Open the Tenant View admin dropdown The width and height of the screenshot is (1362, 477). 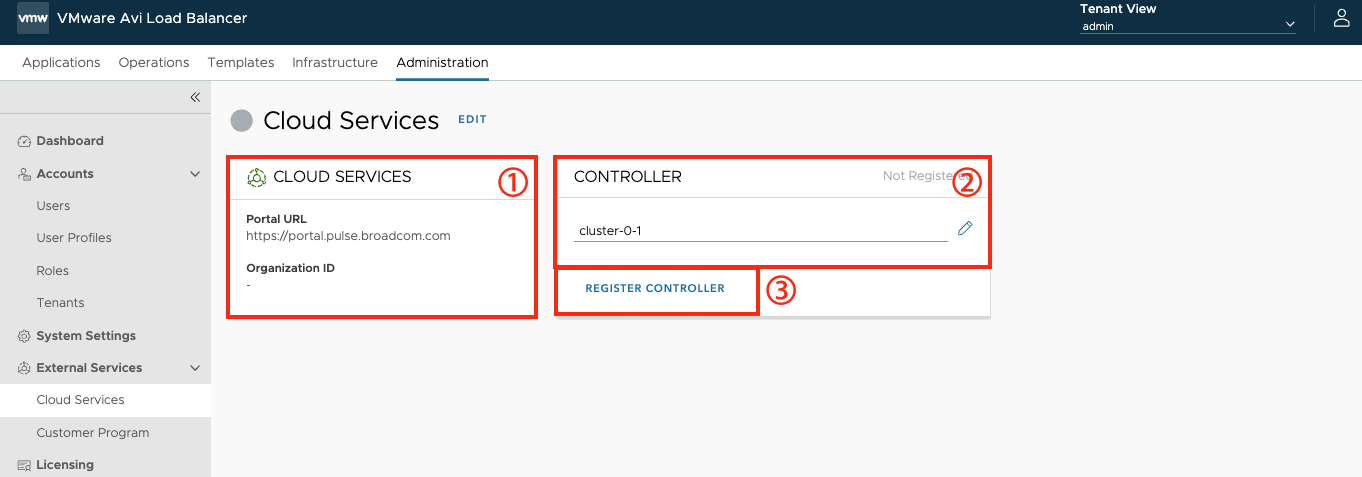tap(1188, 26)
